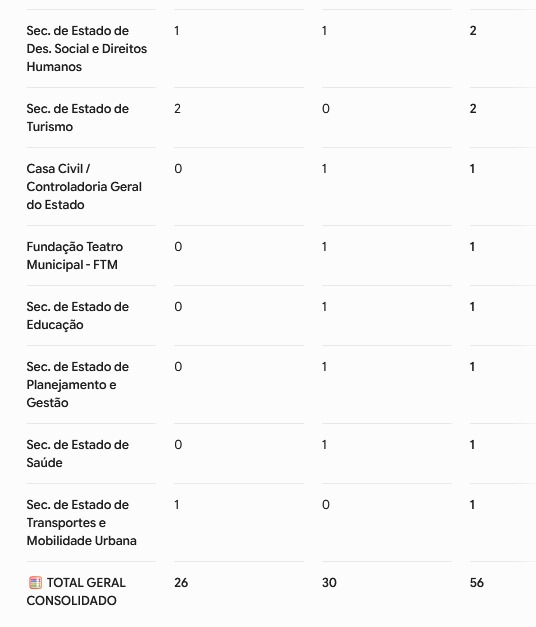The width and height of the screenshot is (536, 627).
Task: Click second-column value 1 in Saúde row
Action: pyautogui.click(x=324, y=445)
